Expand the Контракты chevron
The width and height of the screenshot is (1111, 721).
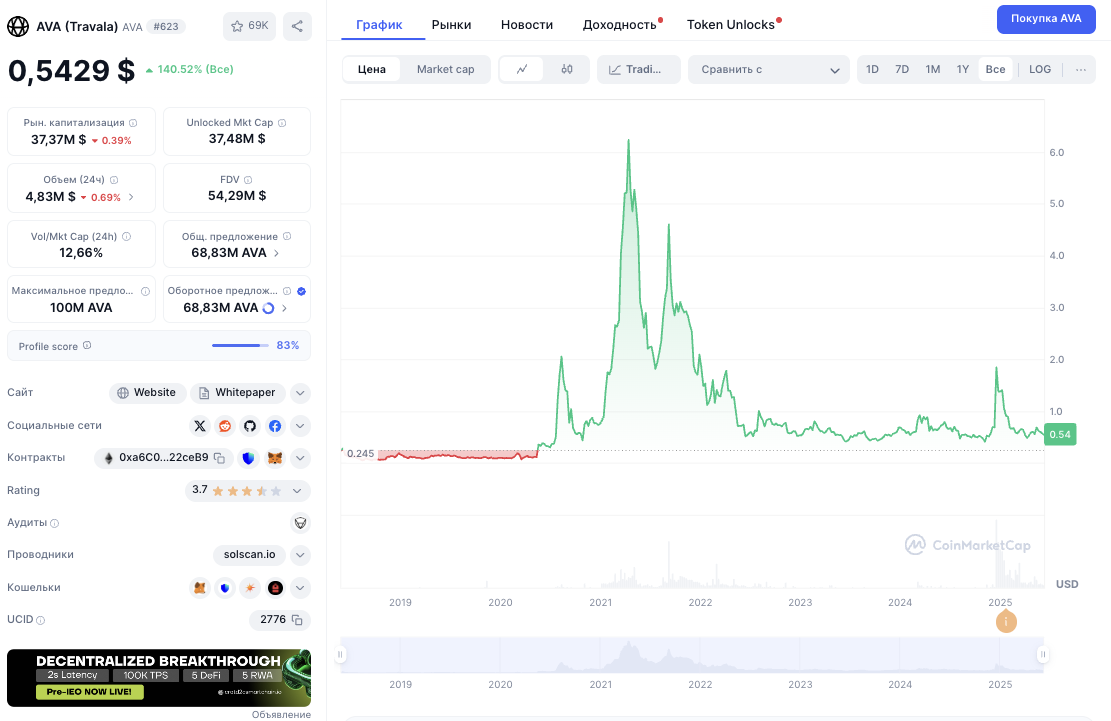coord(300,458)
